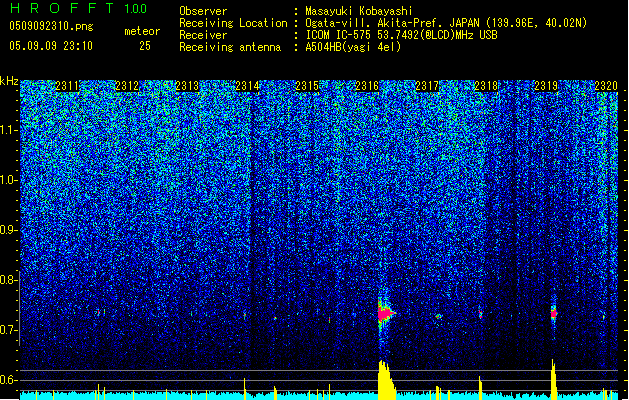Click the 0.9 kHz axis label

pyautogui.click(x=8, y=230)
